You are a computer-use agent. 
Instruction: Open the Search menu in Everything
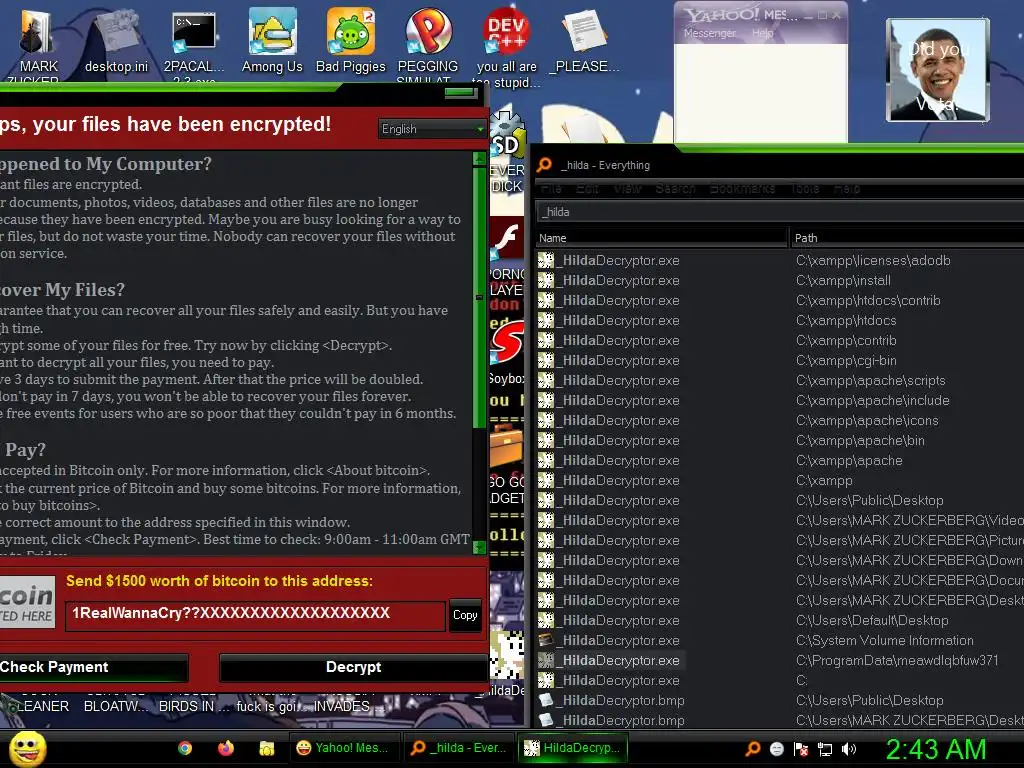pyautogui.click(x=675, y=189)
